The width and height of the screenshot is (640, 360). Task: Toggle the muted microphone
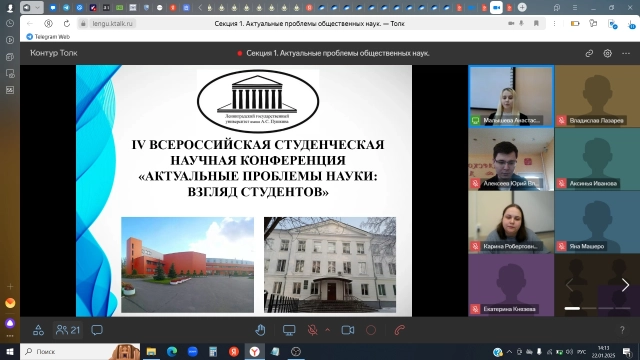(312, 330)
